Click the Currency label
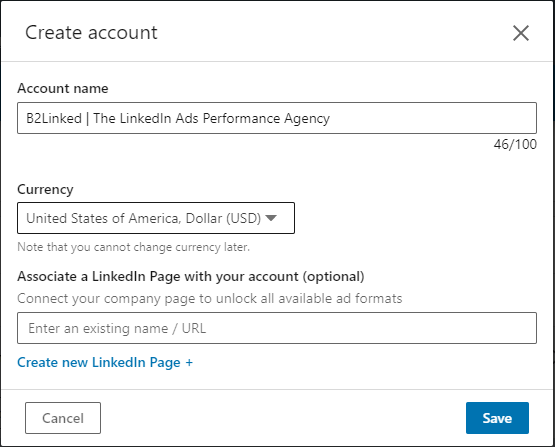Viewport: 555px width, 447px height. [45, 189]
